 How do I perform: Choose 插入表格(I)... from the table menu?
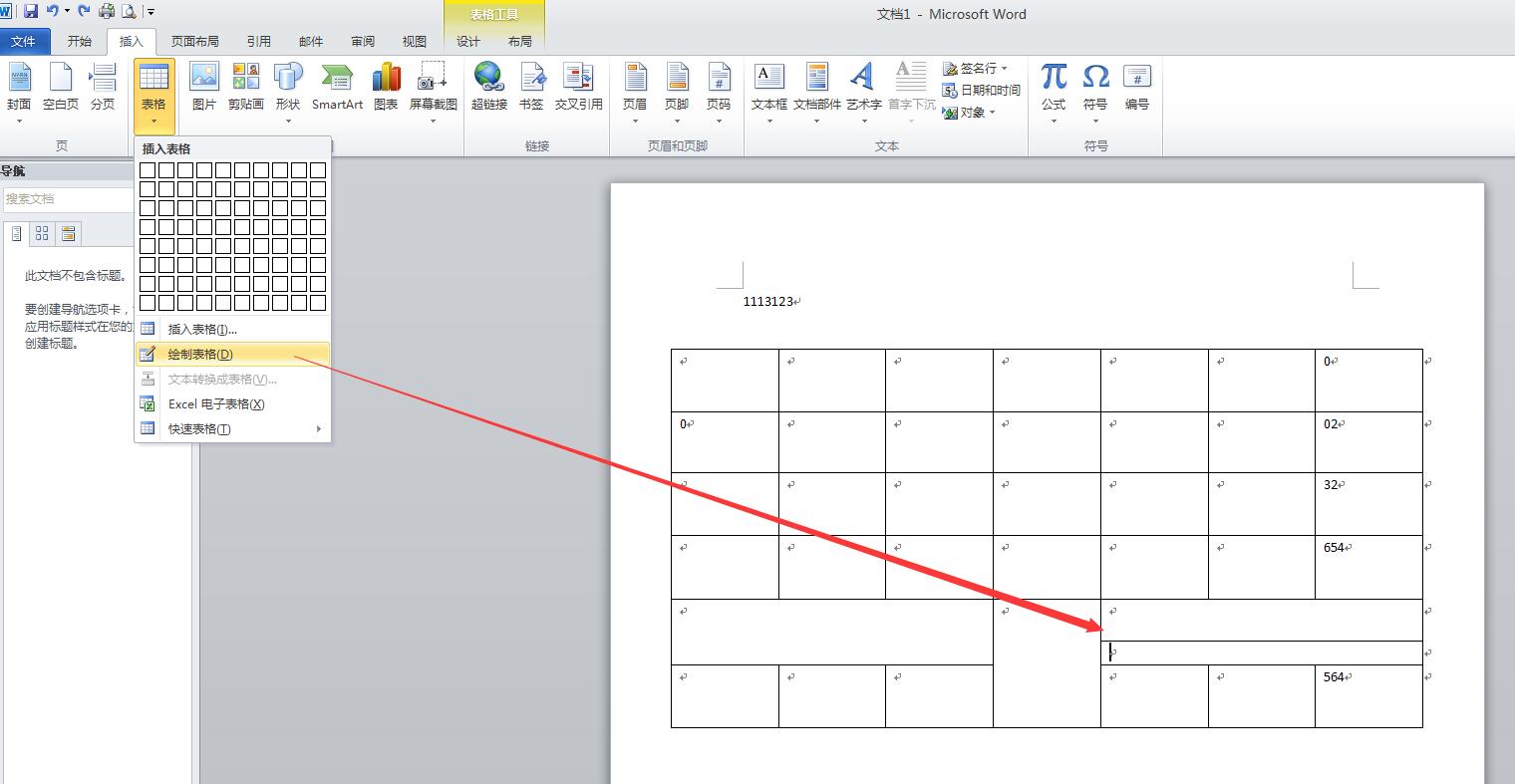point(232,329)
